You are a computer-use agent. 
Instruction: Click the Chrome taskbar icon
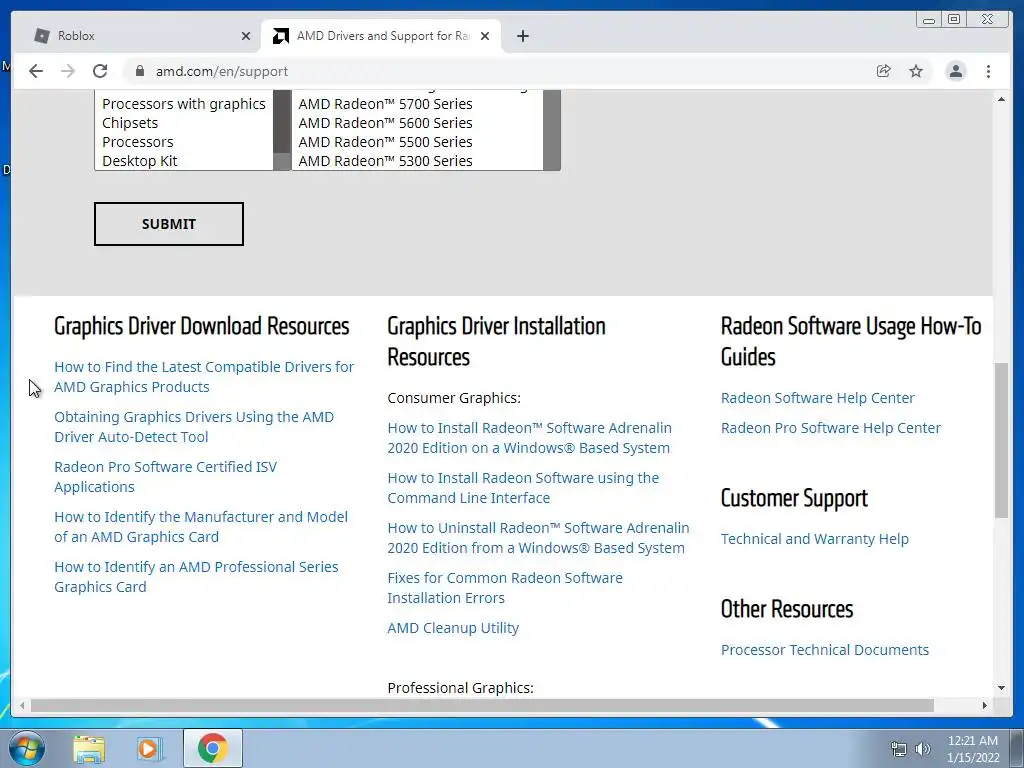pos(212,748)
